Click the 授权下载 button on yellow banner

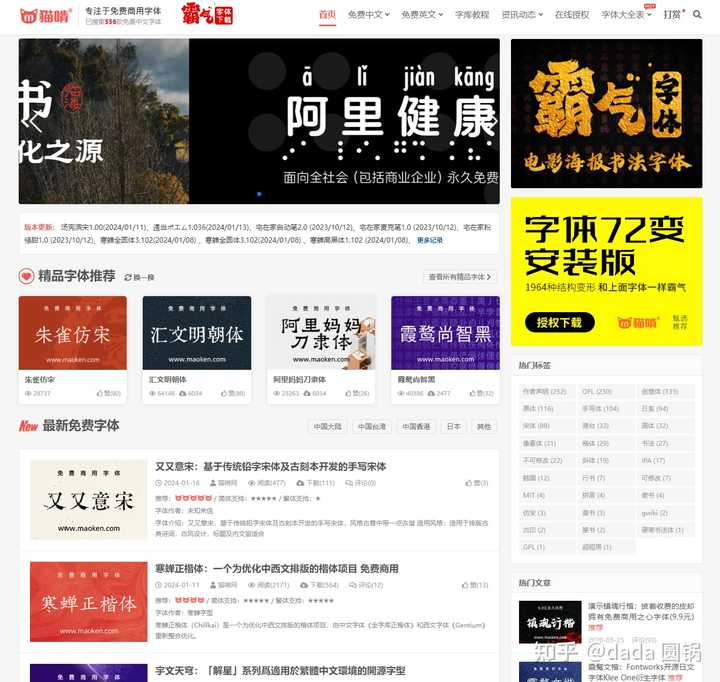pyautogui.click(x=559, y=322)
